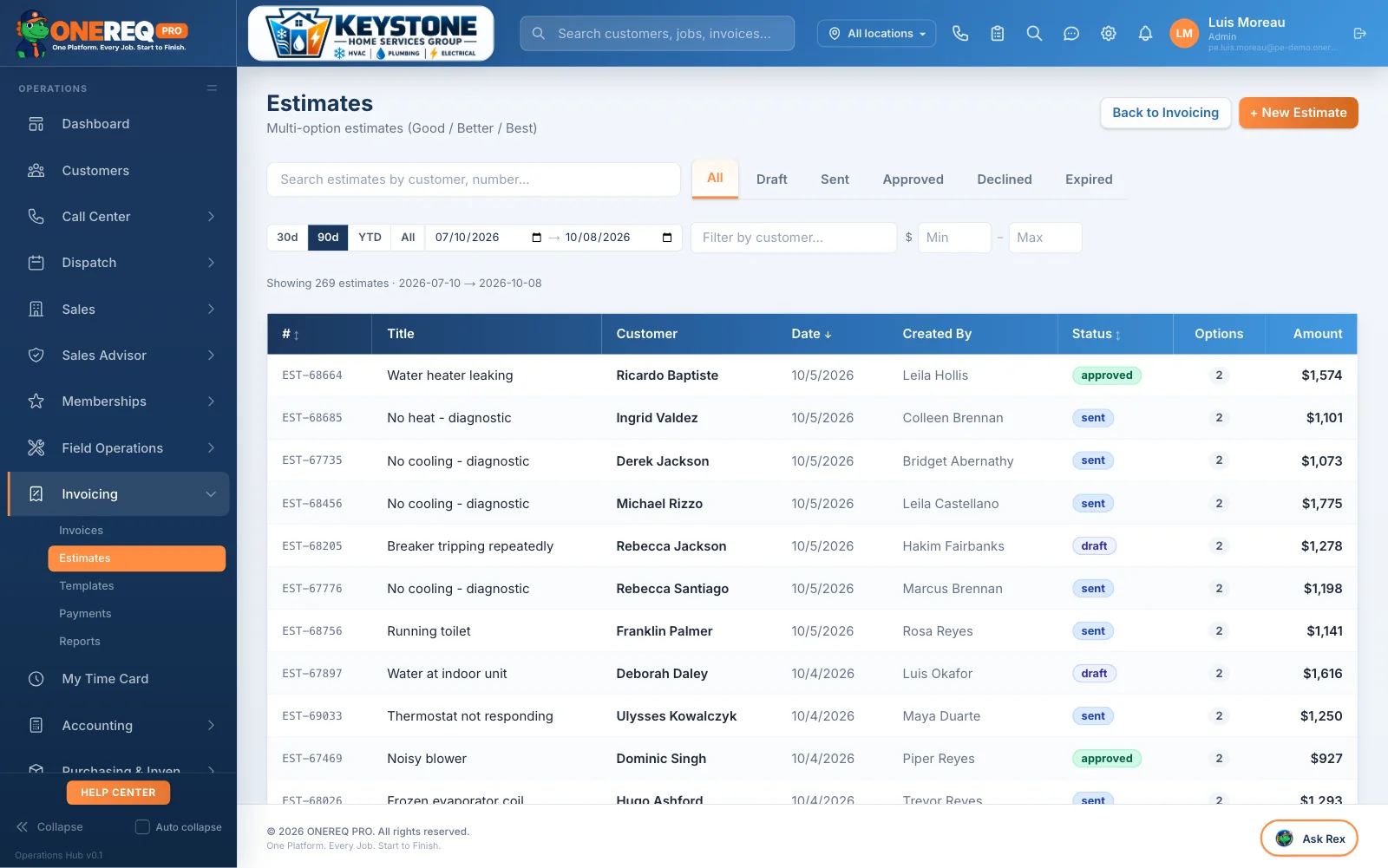Click the Ask Rex button
This screenshot has width=1388, height=868.
1309,839
